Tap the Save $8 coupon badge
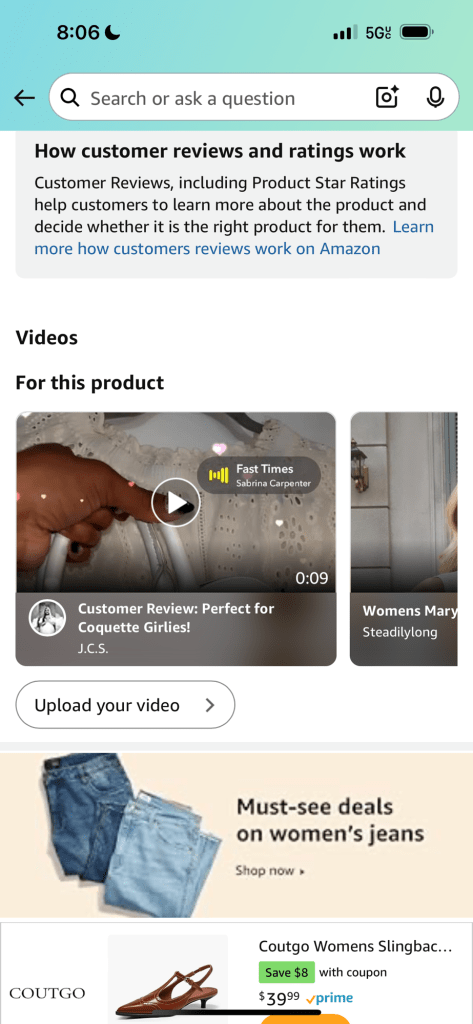Image resolution: width=473 pixels, height=1024 pixels. click(x=286, y=972)
